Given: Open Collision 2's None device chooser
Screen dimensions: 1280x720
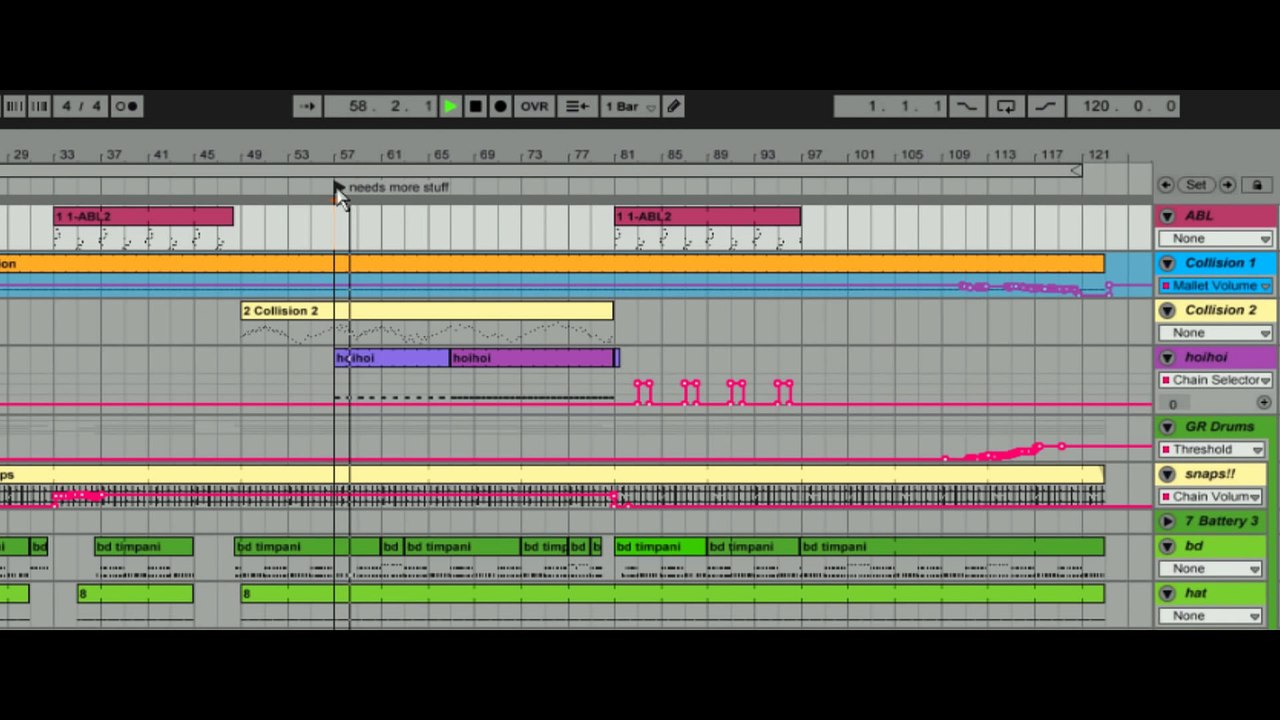Looking at the screenshot, I should pos(1215,332).
